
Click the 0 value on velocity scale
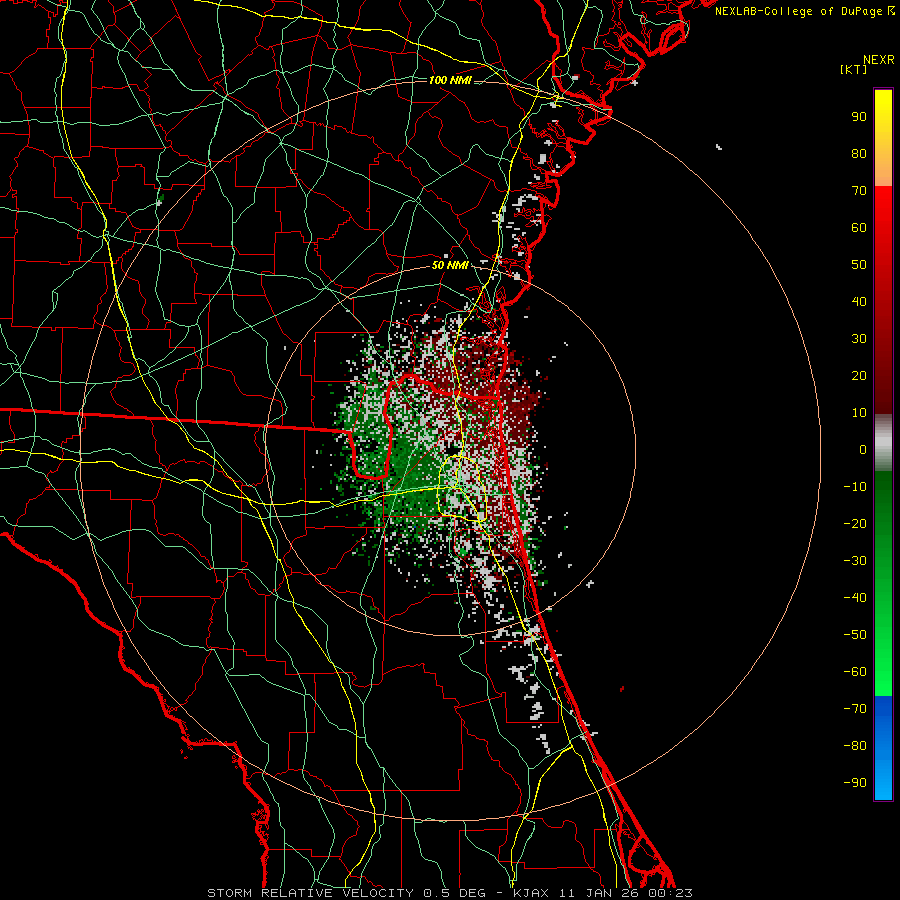863,449
